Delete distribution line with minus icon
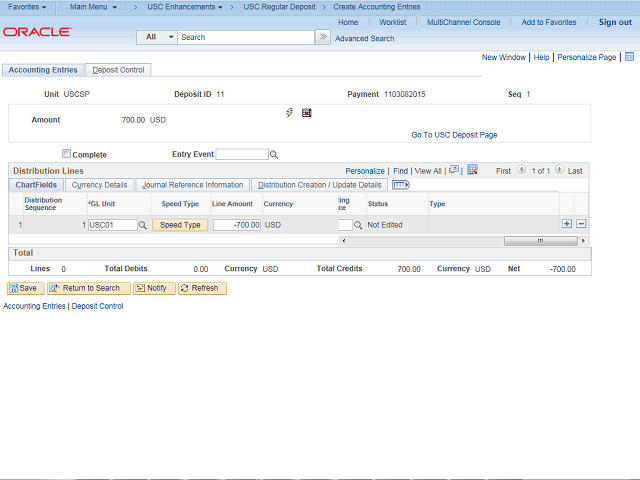Screen dimensions: 640x480 581,224
